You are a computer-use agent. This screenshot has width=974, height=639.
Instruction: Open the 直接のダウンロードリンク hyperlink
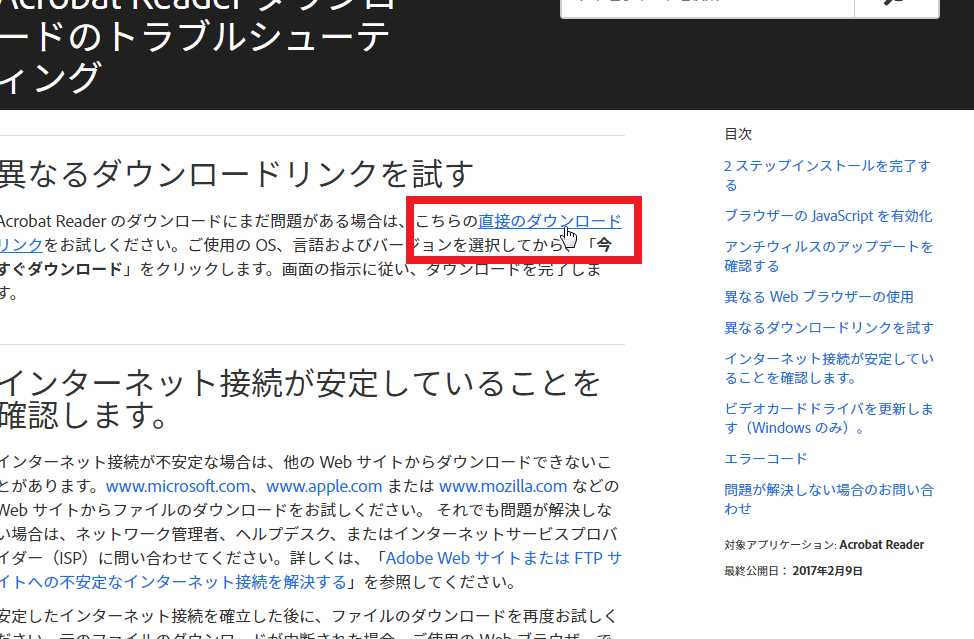549,222
